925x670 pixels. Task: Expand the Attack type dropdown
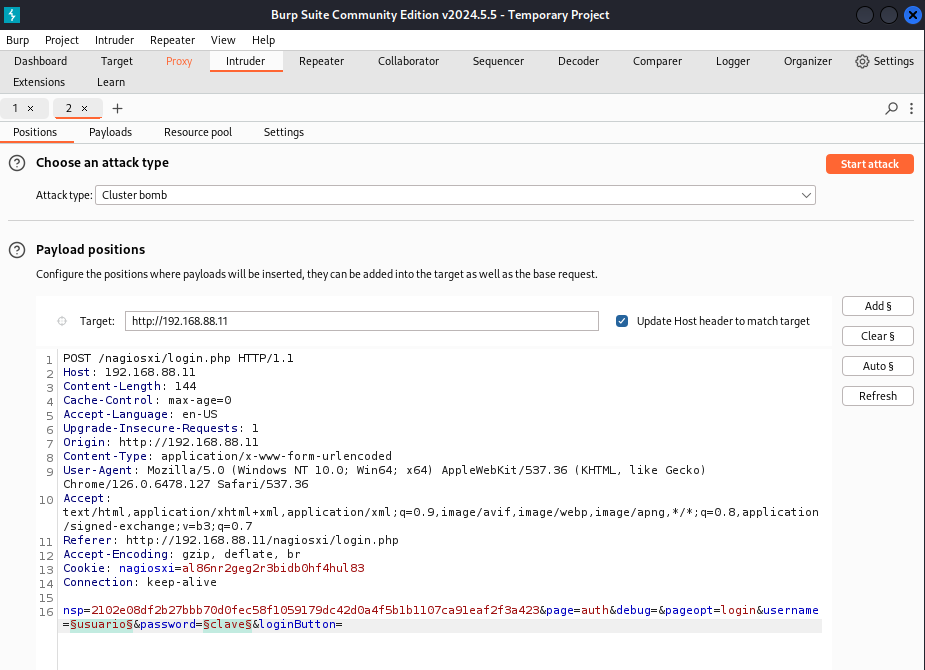pyautogui.click(x=806, y=196)
